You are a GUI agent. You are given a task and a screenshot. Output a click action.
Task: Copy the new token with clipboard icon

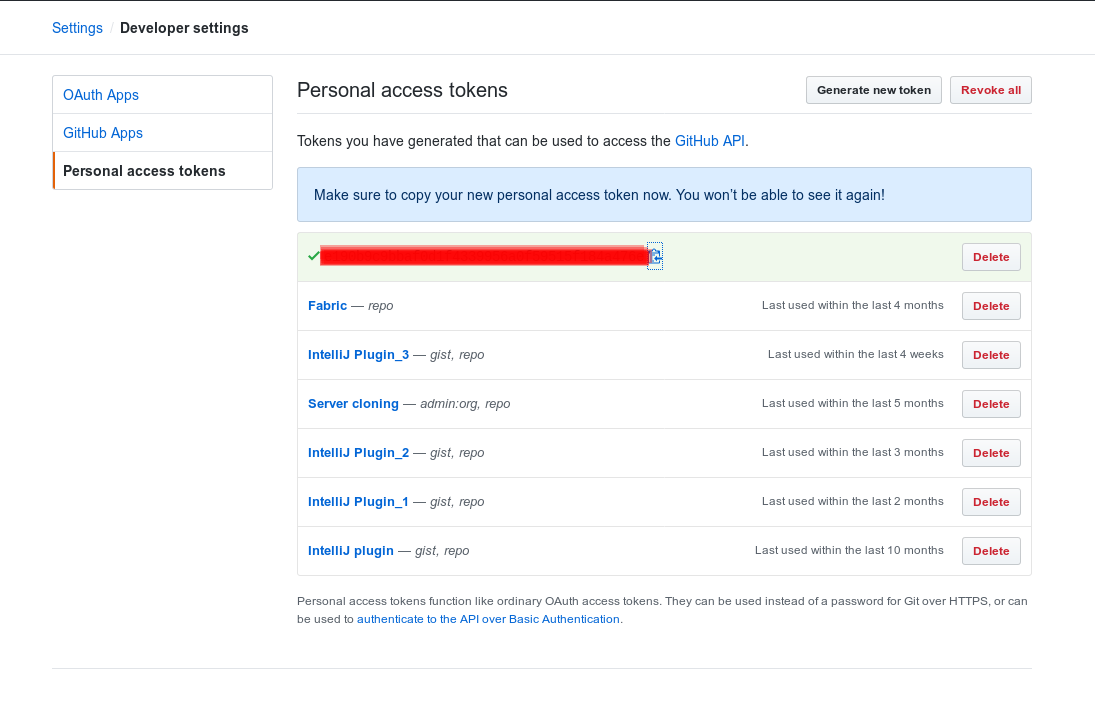click(x=655, y=257)
